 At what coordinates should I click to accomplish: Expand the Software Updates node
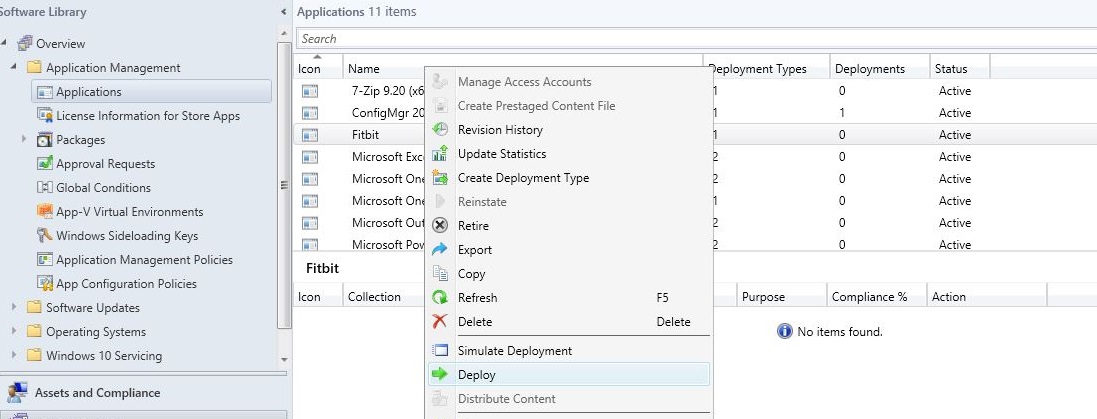[x=15, y=307]
